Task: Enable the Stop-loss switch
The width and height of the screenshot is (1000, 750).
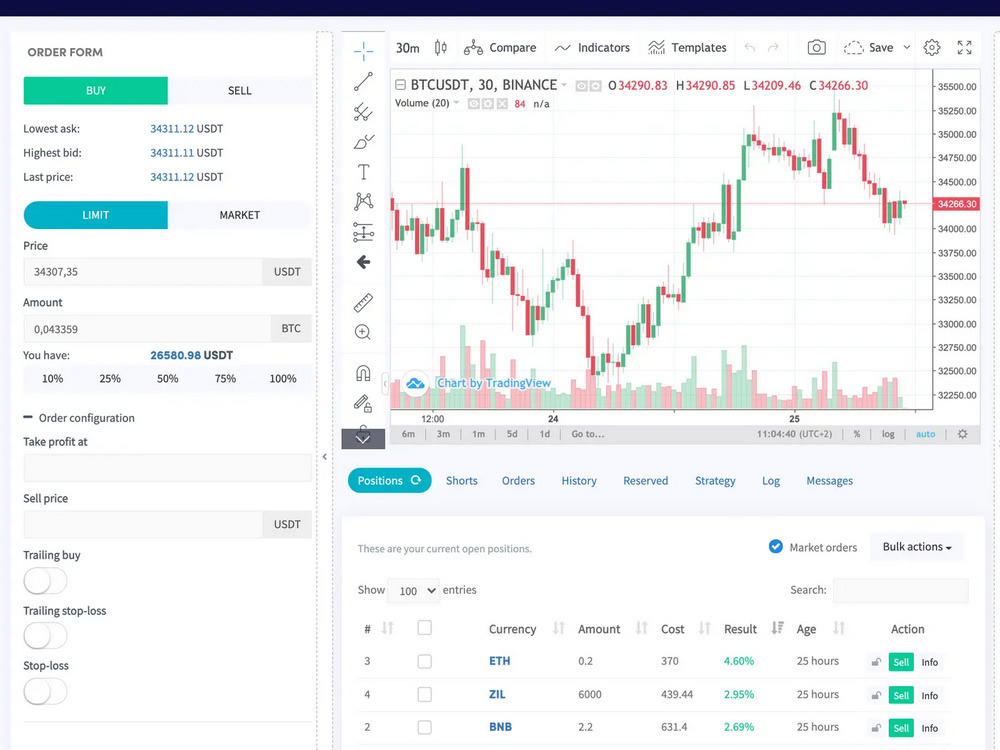Action: [45, 691]
